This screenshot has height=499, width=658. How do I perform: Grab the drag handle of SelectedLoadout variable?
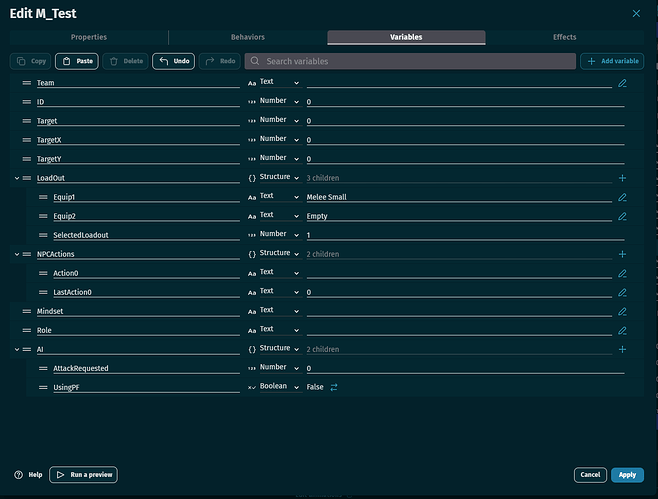click(43, 235)
